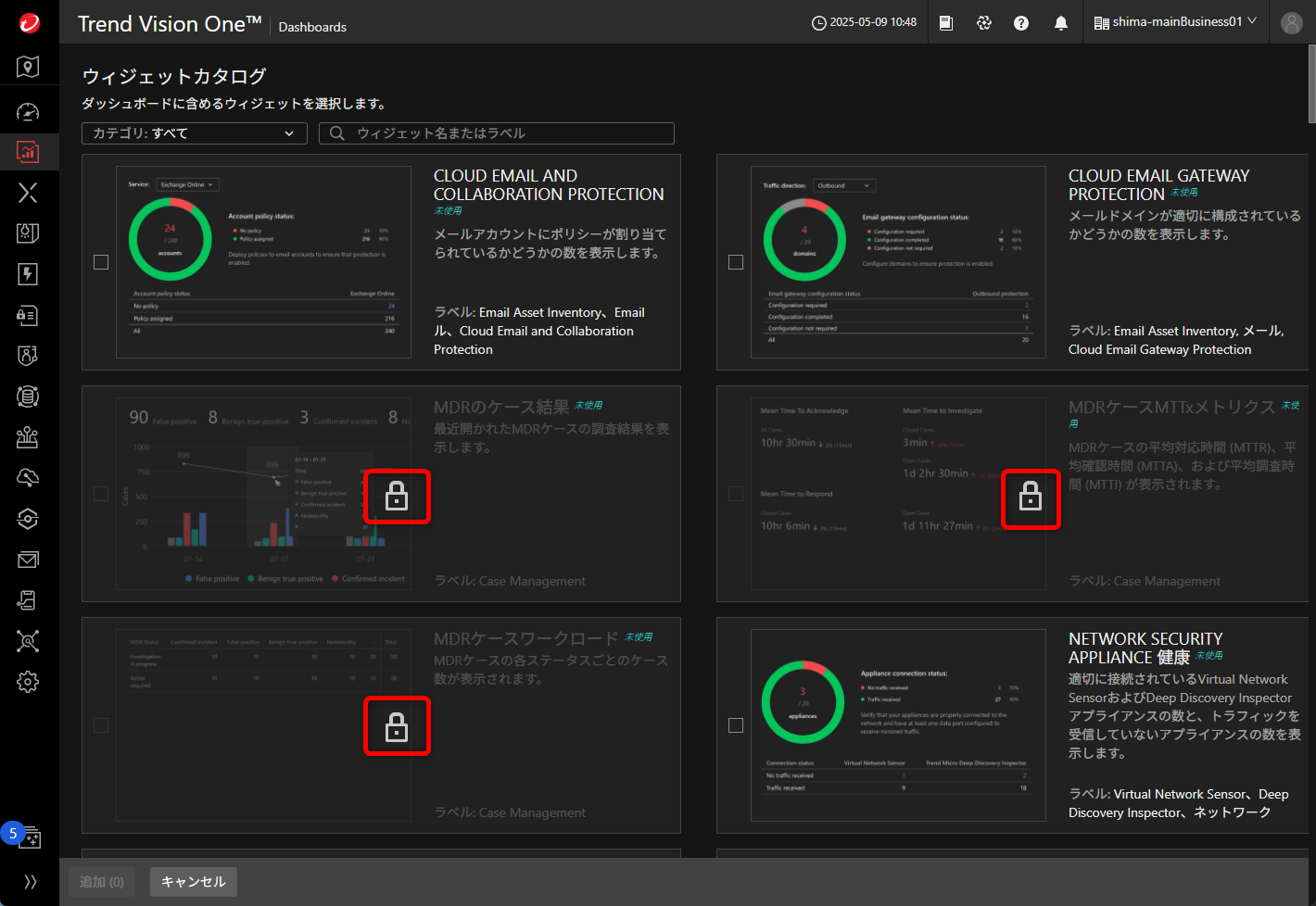Image resolution: width=1316 pixels, height=906 pixels.
Task: Click the Trend Vision One title
Action: point(170,23)
